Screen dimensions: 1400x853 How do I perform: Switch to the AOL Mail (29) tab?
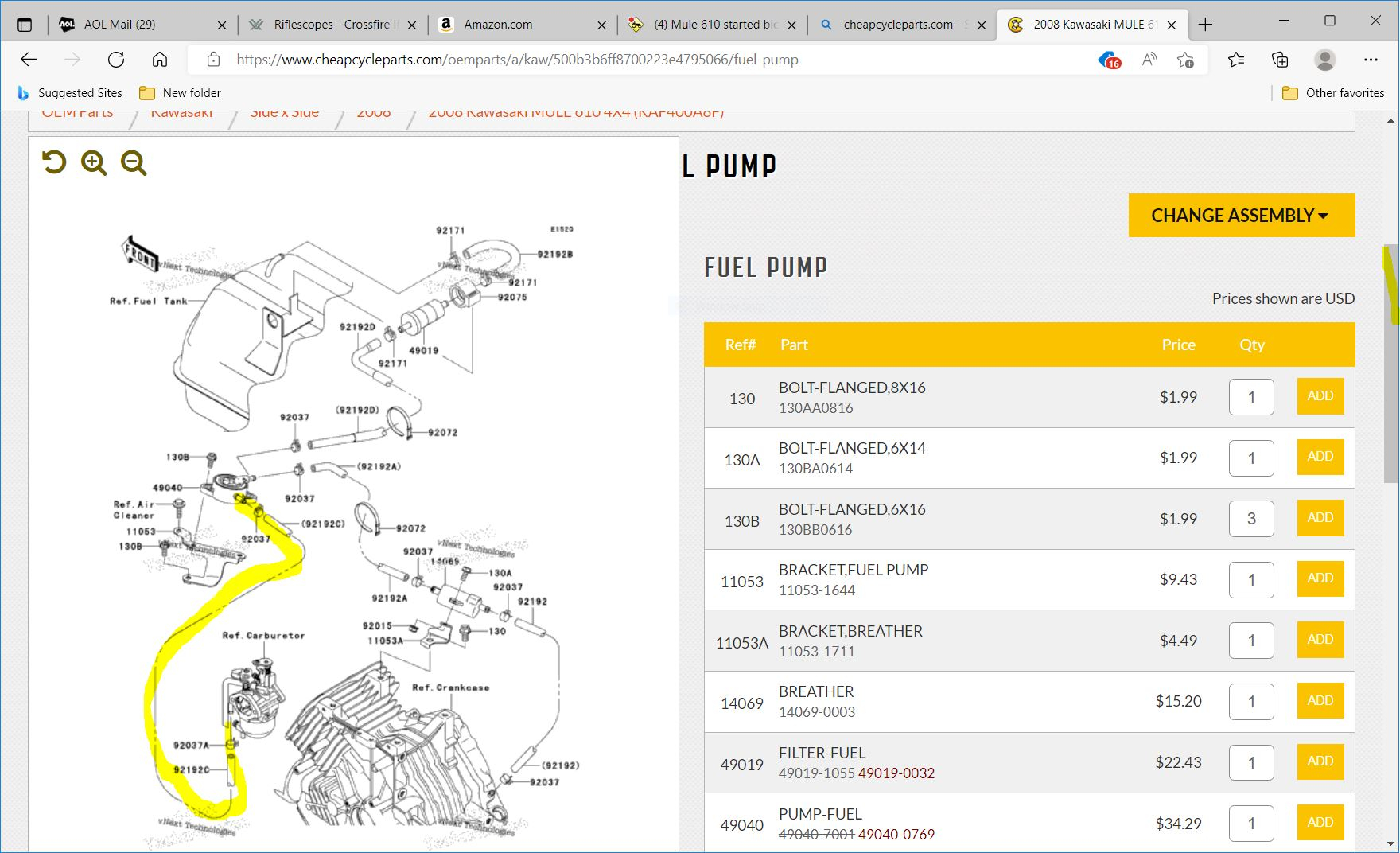143,25
